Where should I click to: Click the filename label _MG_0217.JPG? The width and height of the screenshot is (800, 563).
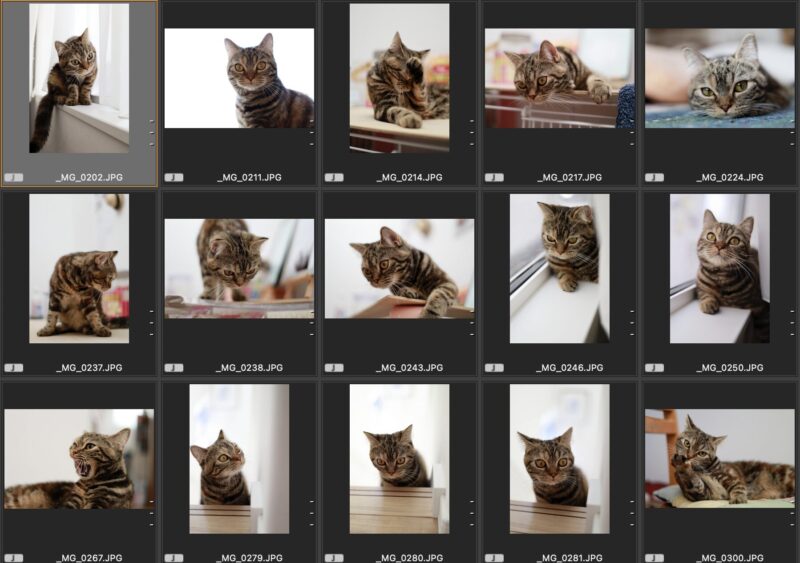pos(569,177)
